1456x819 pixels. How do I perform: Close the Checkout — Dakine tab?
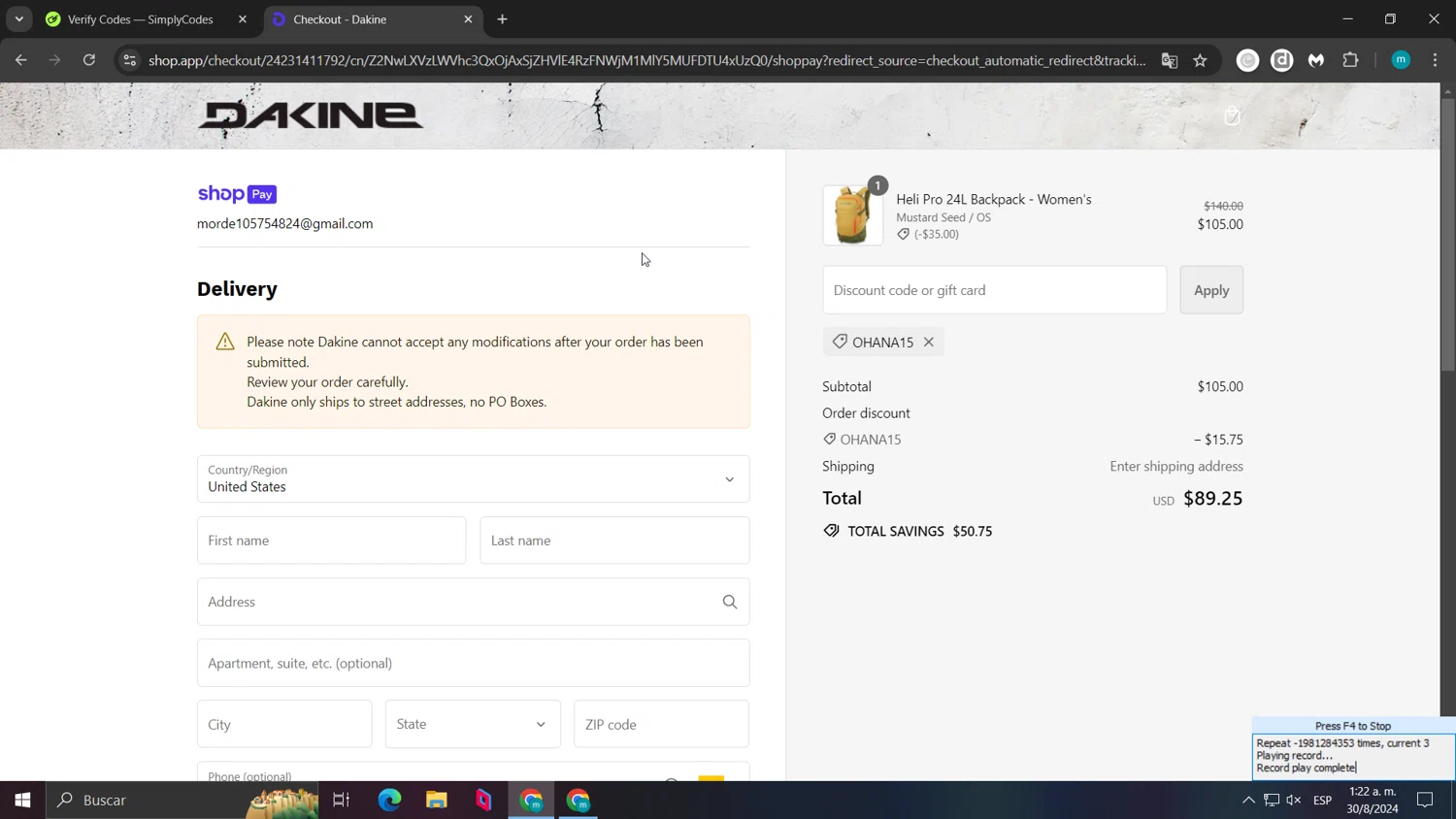pyautogui.click(x=468, y=19)
